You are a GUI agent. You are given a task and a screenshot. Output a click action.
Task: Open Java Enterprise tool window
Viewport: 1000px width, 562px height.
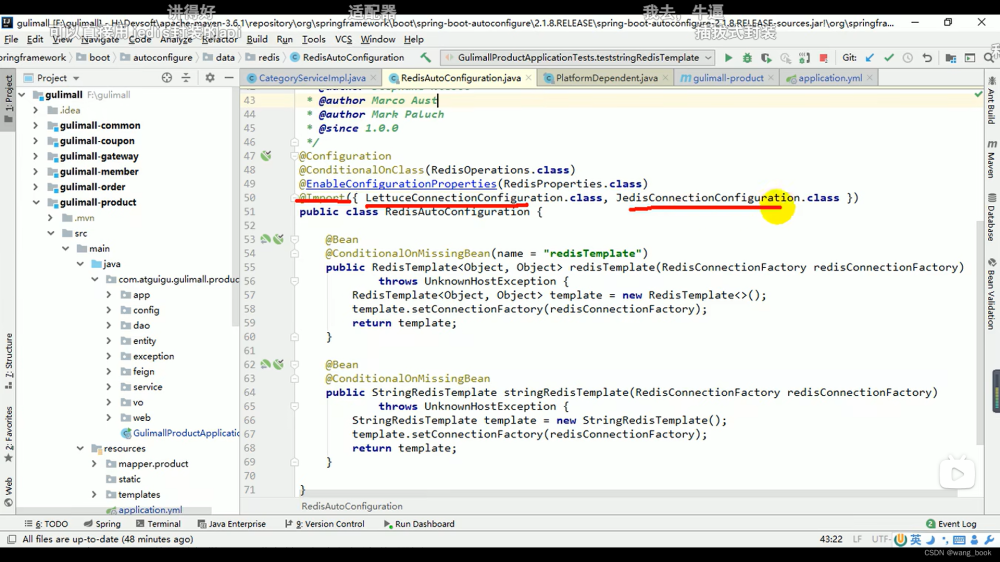232,524
